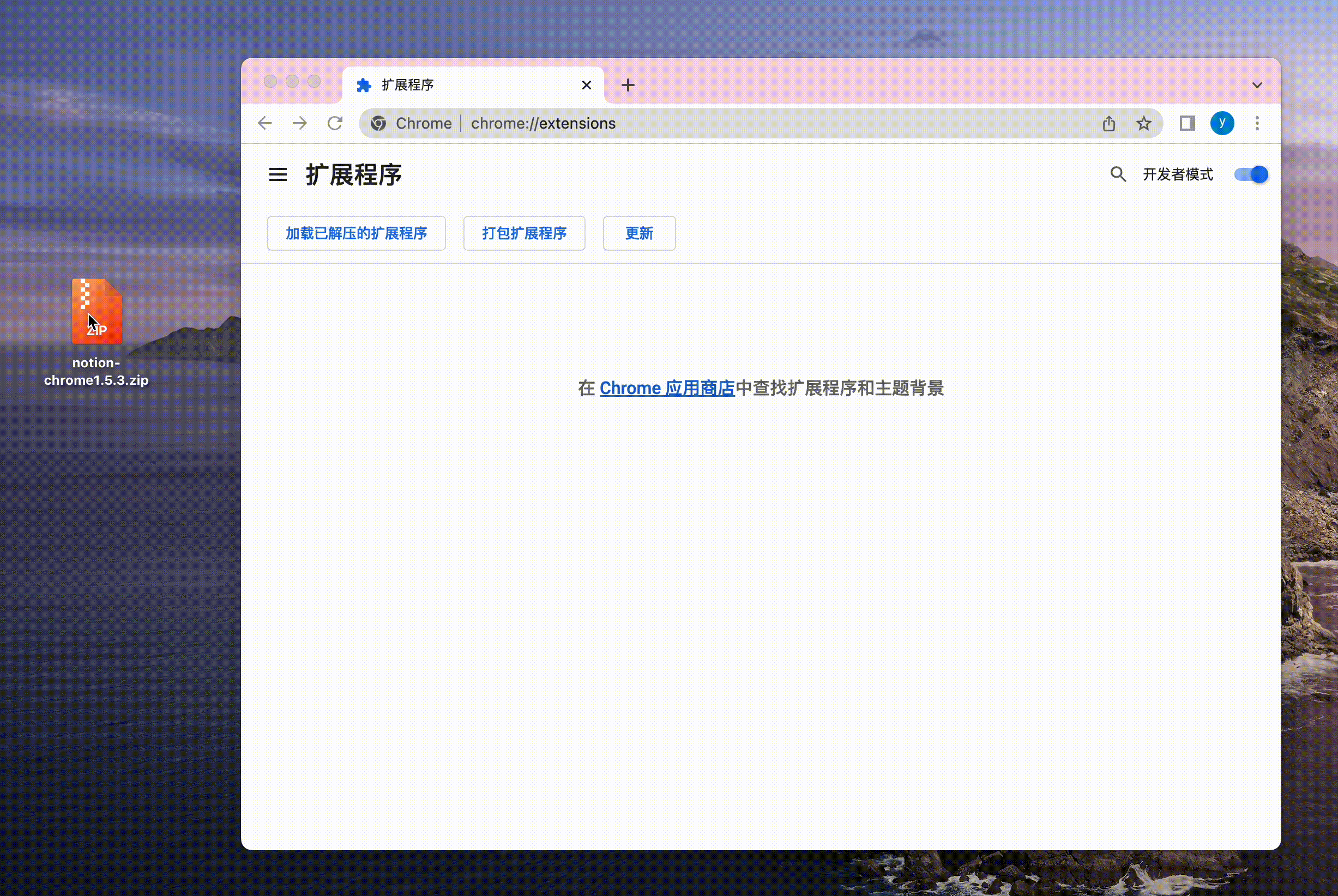Click 加载已解压的扩展程序 button
The height and width of the screenshot is (896, 1338).
[x=356, y=233]
